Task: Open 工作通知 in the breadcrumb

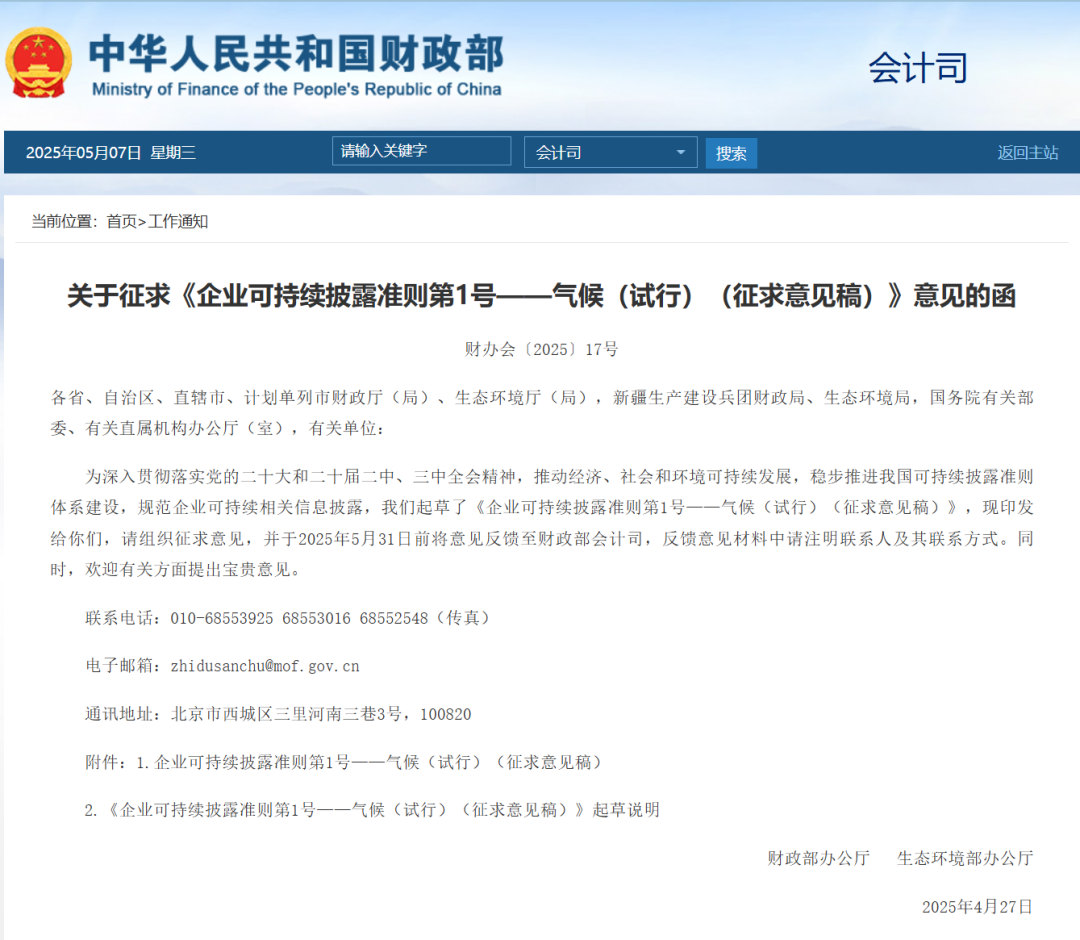Action: (178, 221)
